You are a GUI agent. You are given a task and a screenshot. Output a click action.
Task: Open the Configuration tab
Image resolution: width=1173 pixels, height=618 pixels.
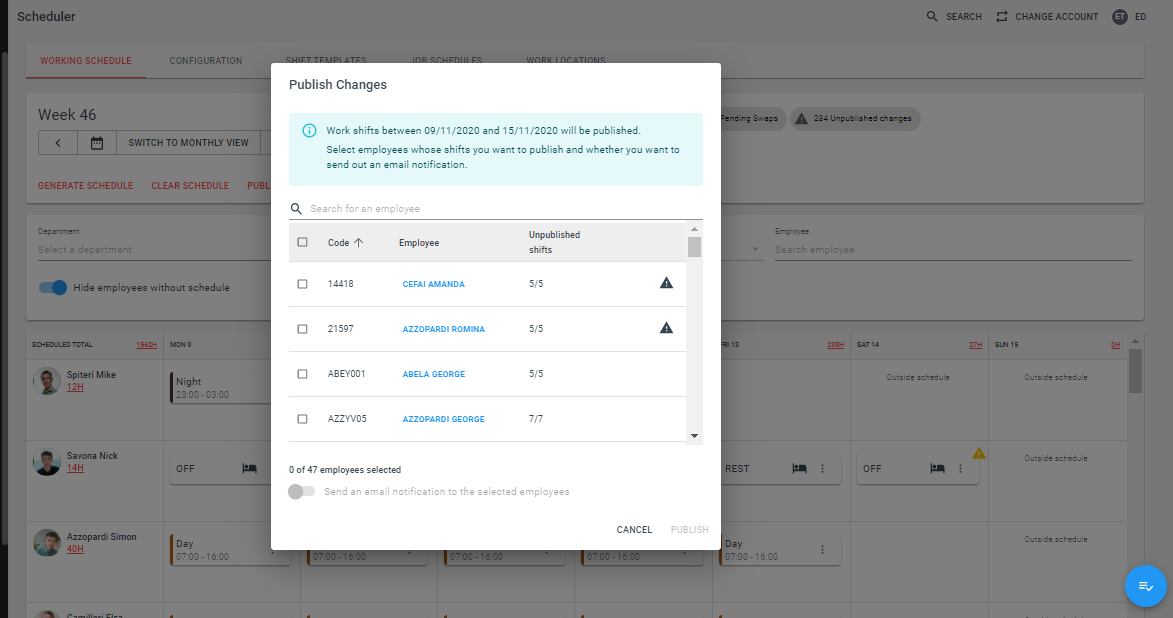pyautogui.click(x=206, y=61)
